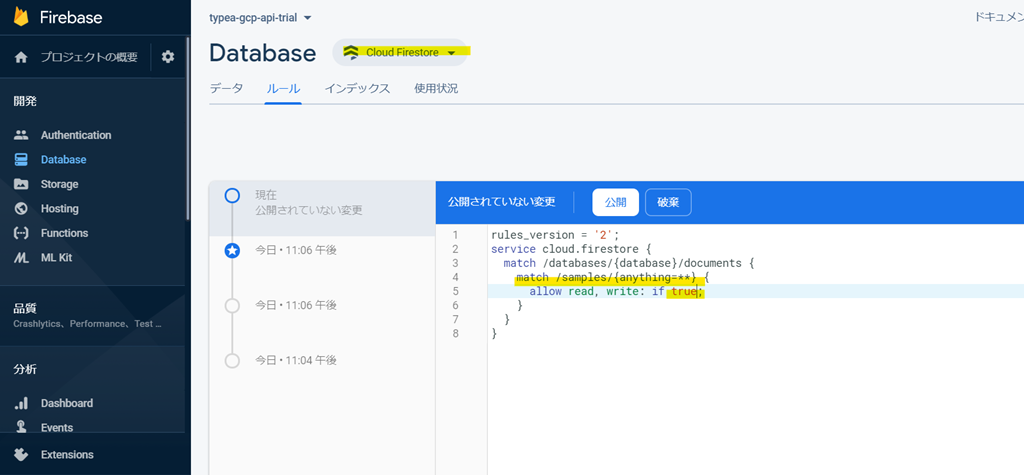Click the Functions brackets icon
The width and height of the screenshot is (1024, 475).
21,233
